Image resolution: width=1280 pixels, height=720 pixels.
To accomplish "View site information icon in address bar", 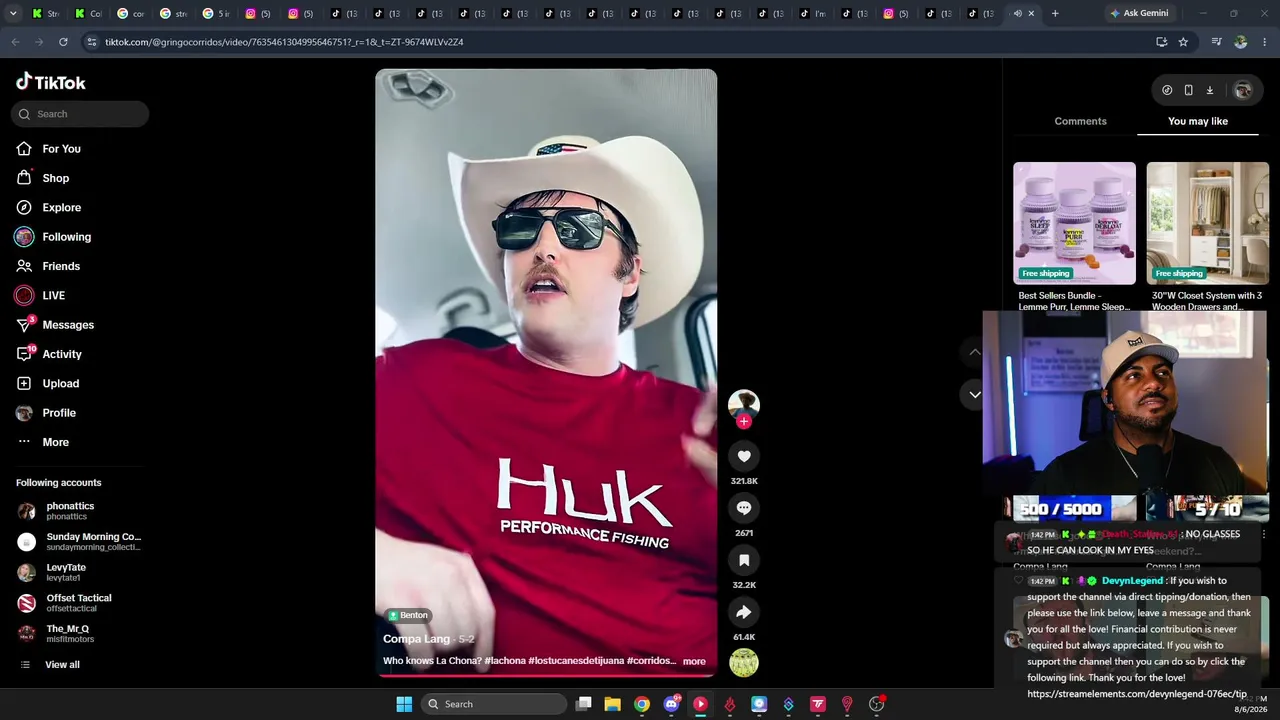I will point(91,42).
